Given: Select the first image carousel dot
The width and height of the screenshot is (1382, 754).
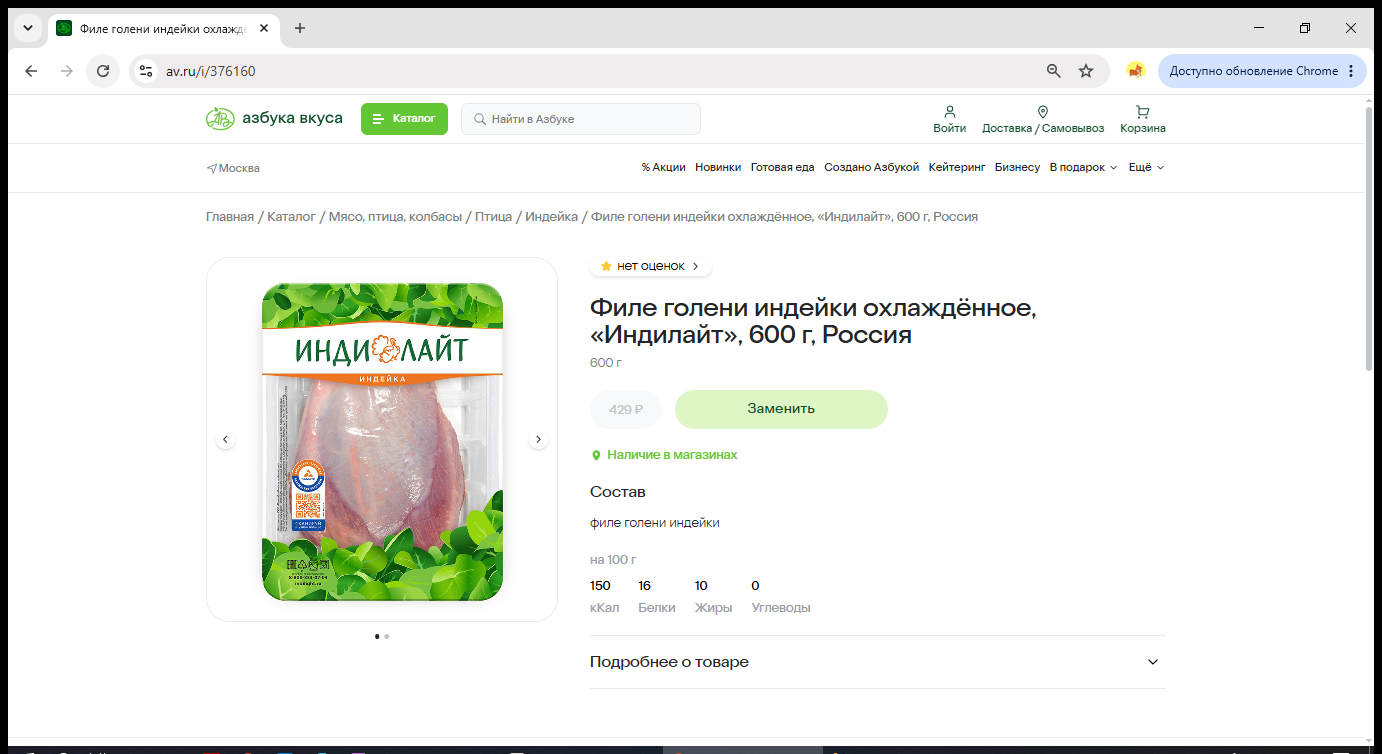Looking at the screenshot, I should (377, 636).
